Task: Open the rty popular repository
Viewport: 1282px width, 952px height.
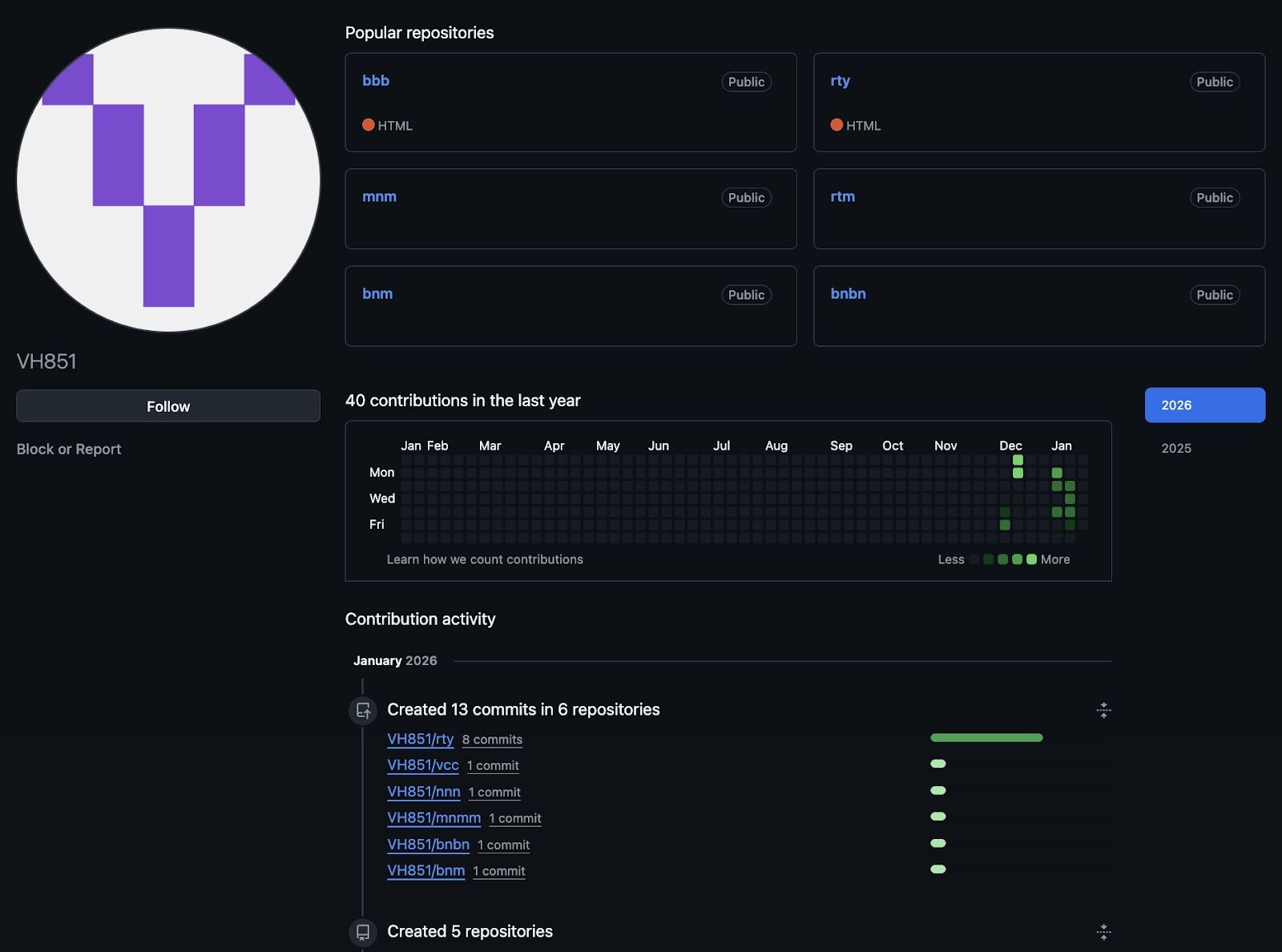Action: click(x=840, y=81)
